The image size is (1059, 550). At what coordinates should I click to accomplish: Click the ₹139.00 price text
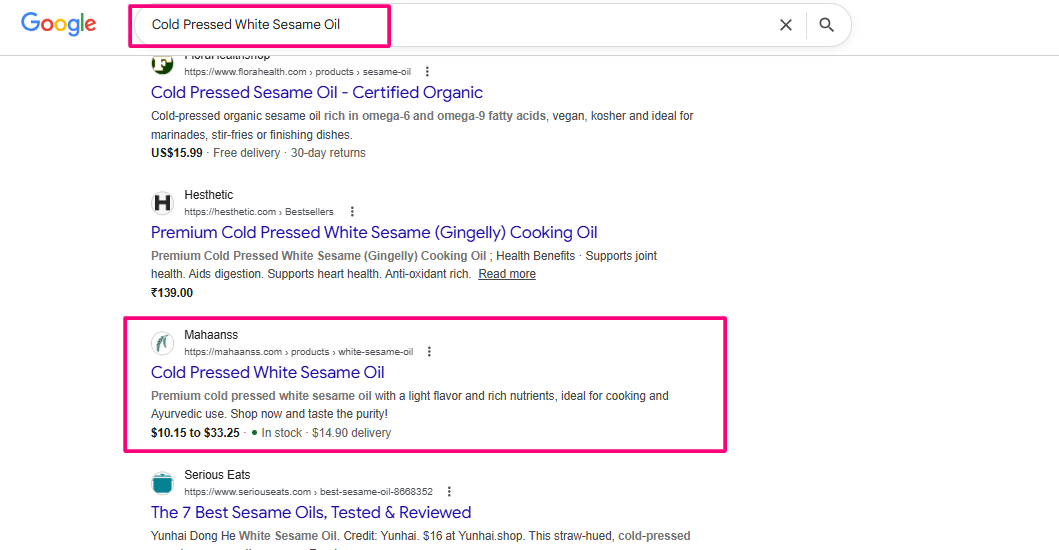172,293
